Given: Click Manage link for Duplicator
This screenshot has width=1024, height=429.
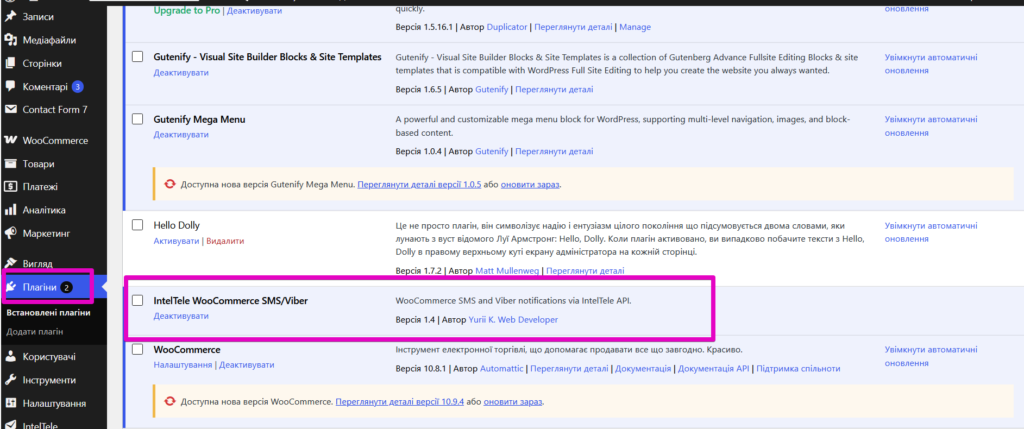Looking at the screenshot, I should point(635,27).
